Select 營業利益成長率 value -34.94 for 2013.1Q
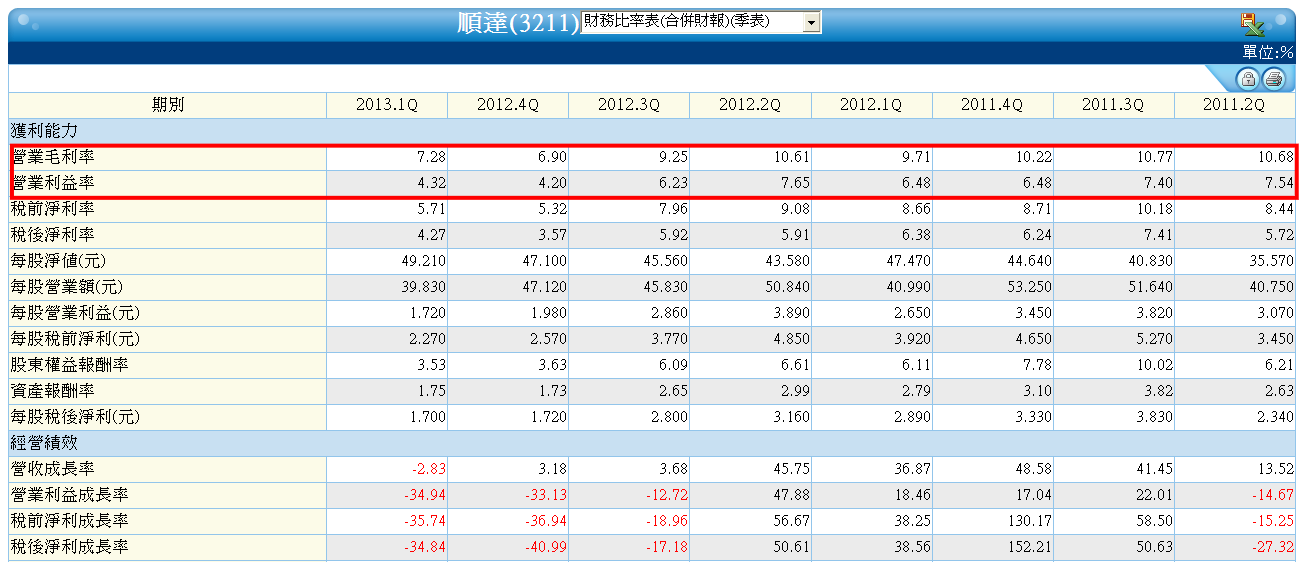The width and height of the screenshot is (1304, 562). pos(424,495)
